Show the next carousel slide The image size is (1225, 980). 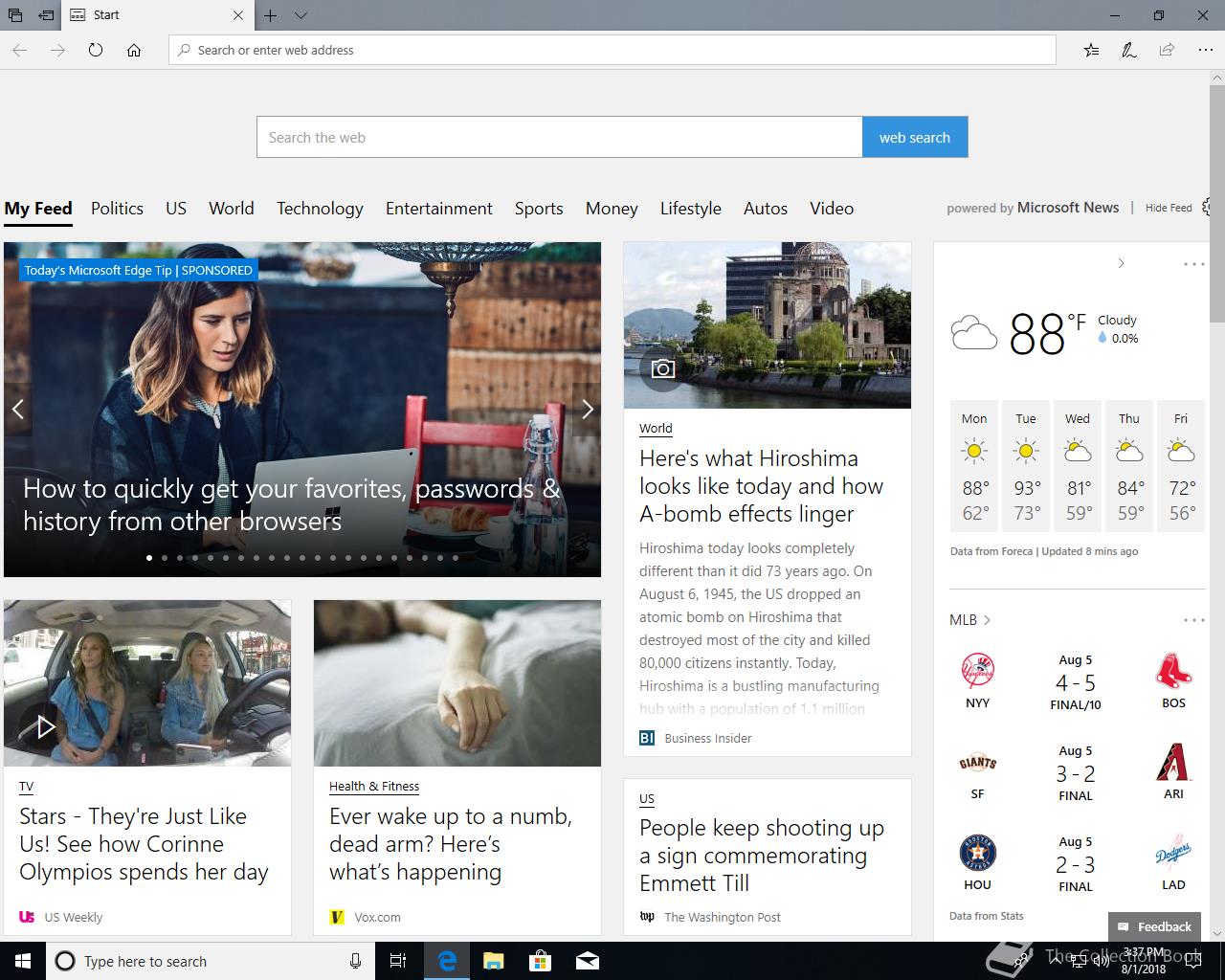(587, 410)
